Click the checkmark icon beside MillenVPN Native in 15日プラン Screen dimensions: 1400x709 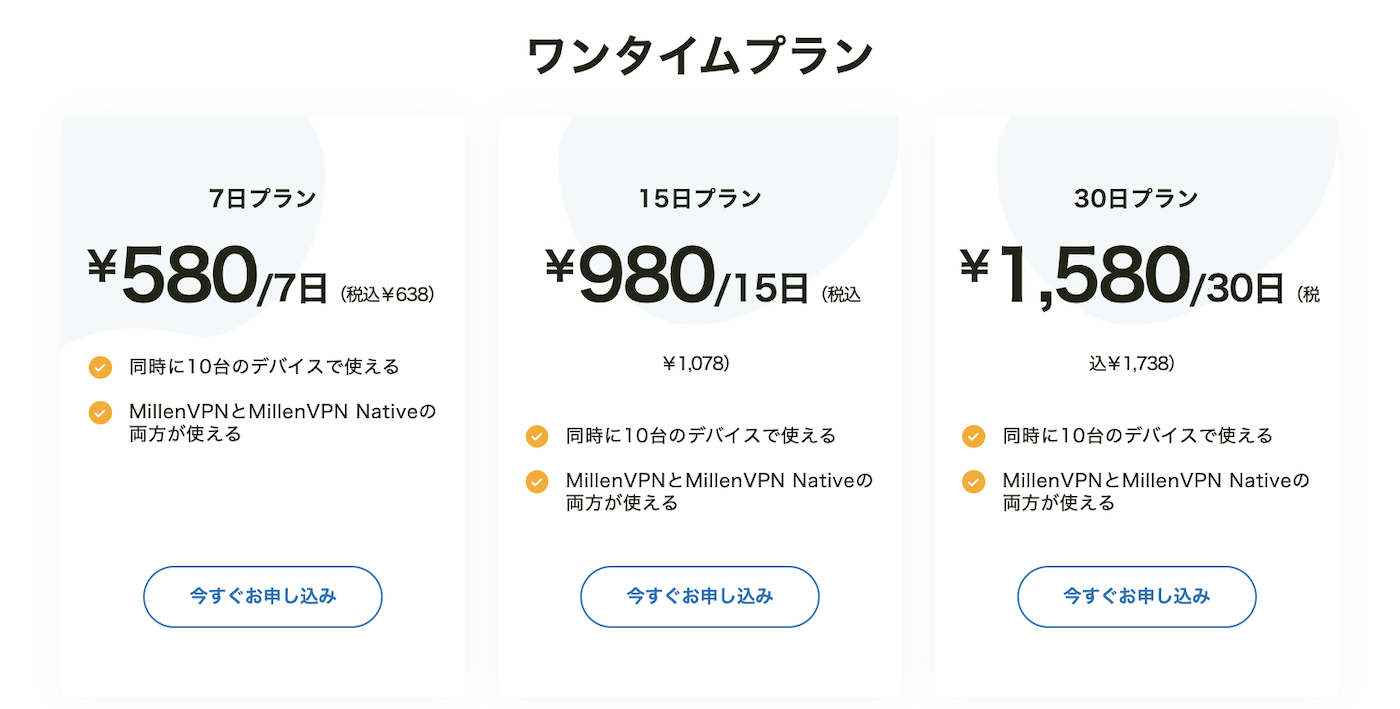[x=537, y=482]
